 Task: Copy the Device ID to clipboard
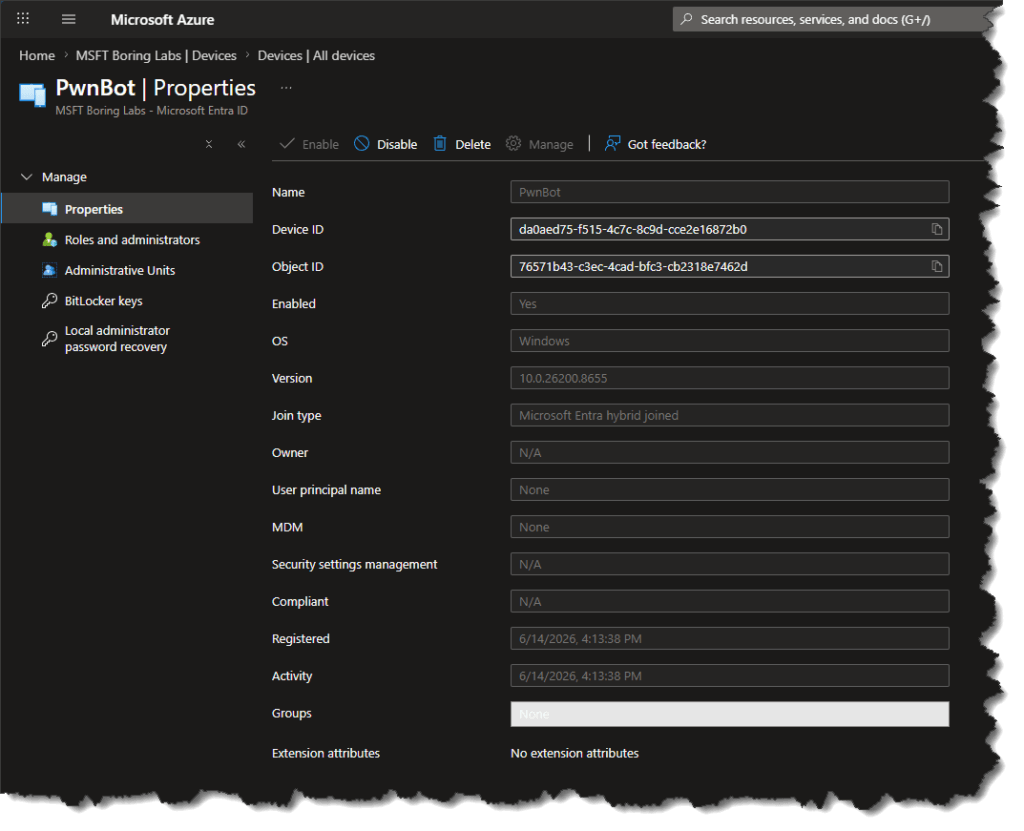(936, 229)
